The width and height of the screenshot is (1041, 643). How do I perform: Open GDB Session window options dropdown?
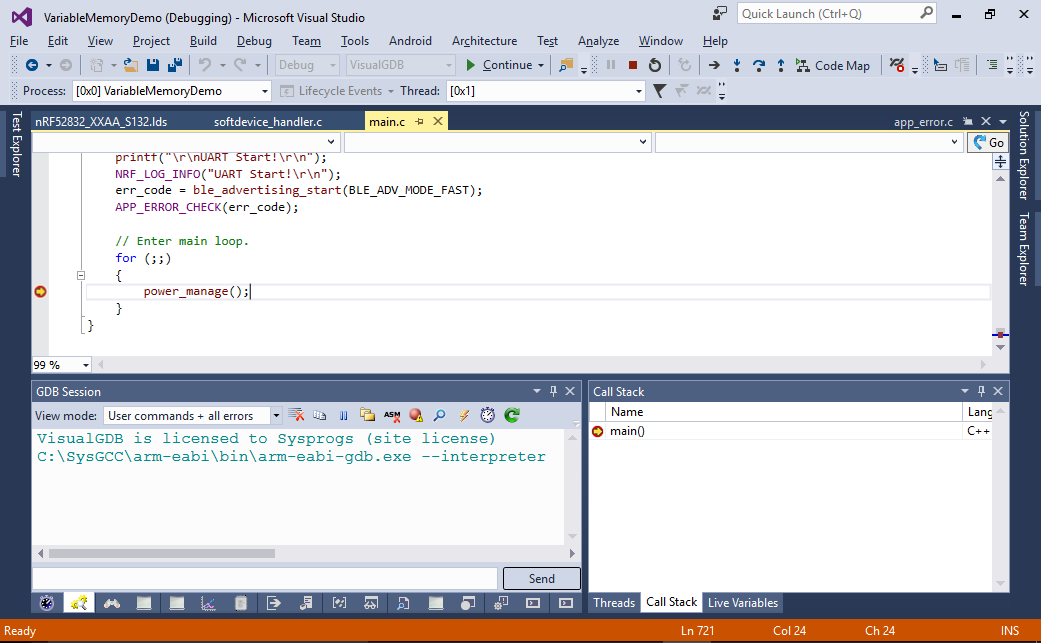point(537,392)
